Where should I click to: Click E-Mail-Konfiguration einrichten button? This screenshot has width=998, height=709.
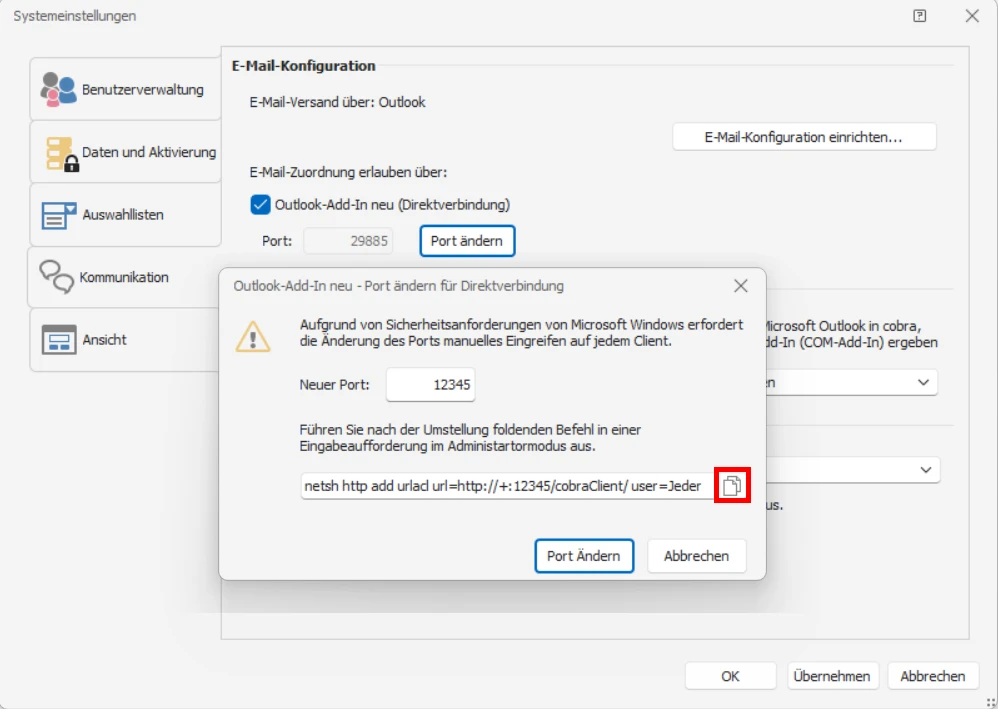[x=804, y=137]
